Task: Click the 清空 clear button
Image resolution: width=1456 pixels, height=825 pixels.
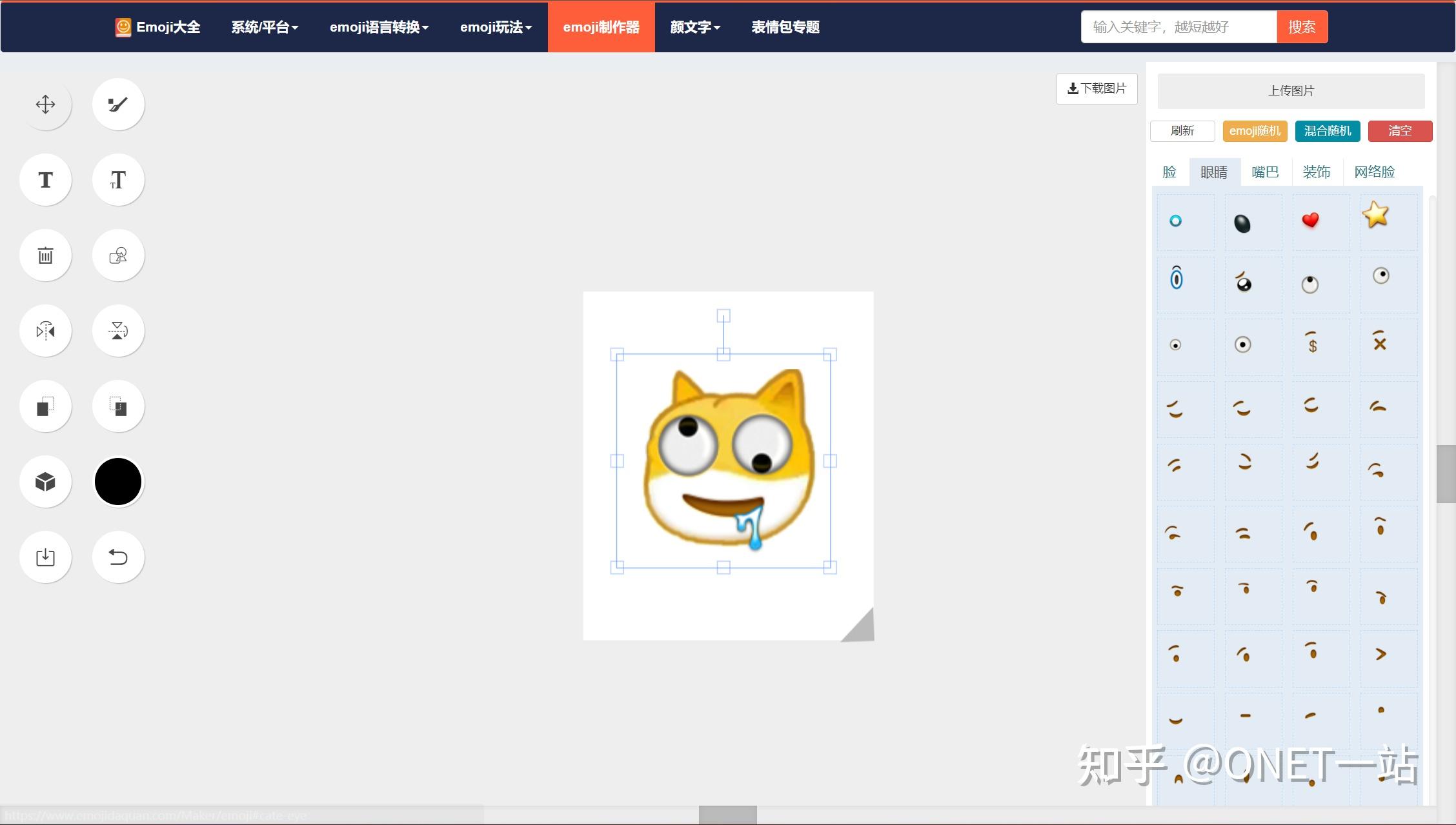Action: [x=1399, y=131]
